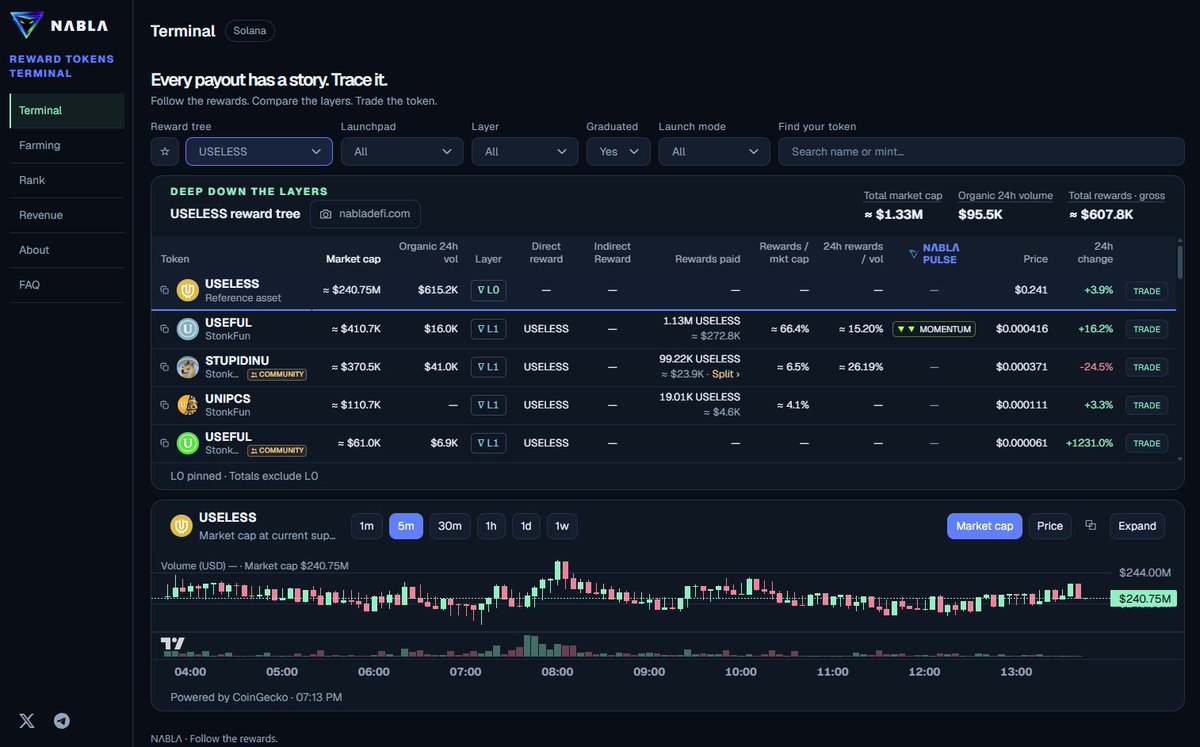Copy address icon for USEFUL $61.0K row

[x=165, y=443]
